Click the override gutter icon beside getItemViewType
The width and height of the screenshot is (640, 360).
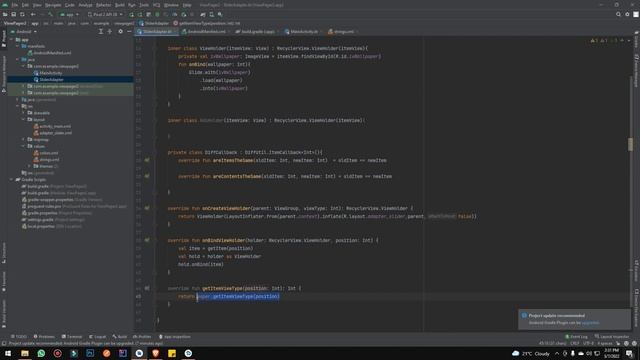tap(147, 288)
